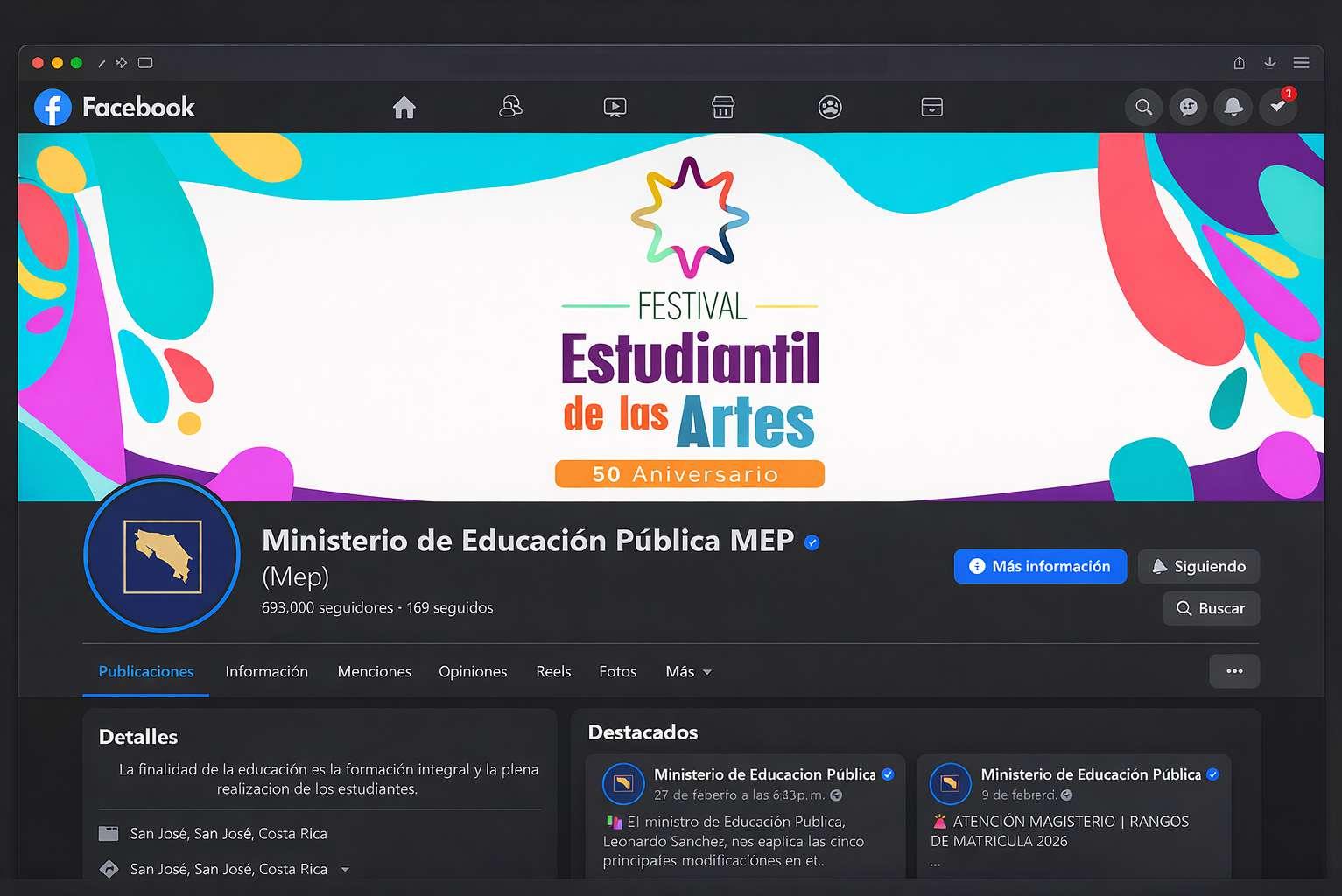The image size is (1342, 896).
Task: Click the 'La finalidad de la educación' description text
Action: [328, 779]
